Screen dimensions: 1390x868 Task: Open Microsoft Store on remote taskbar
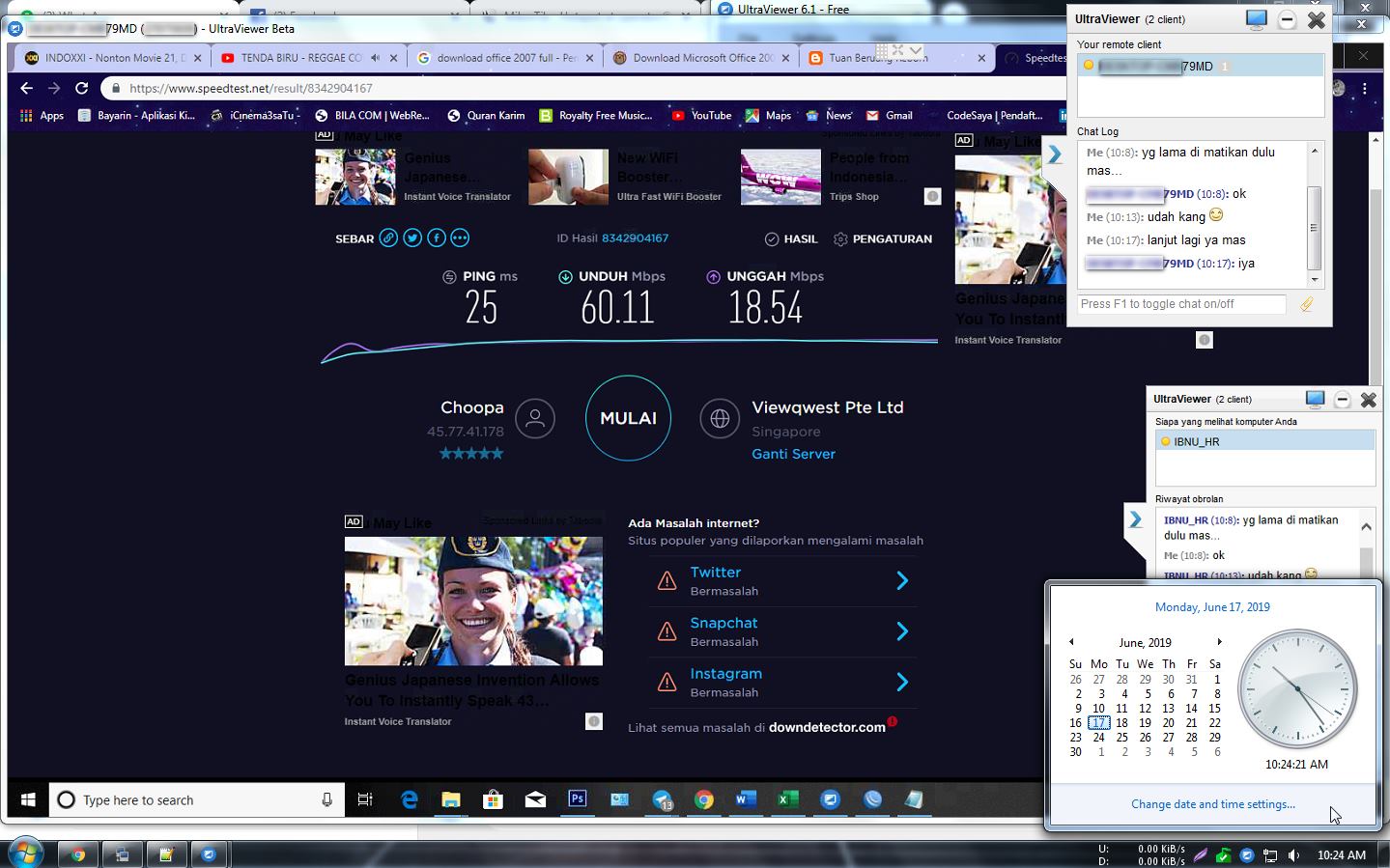click(494, 799)
